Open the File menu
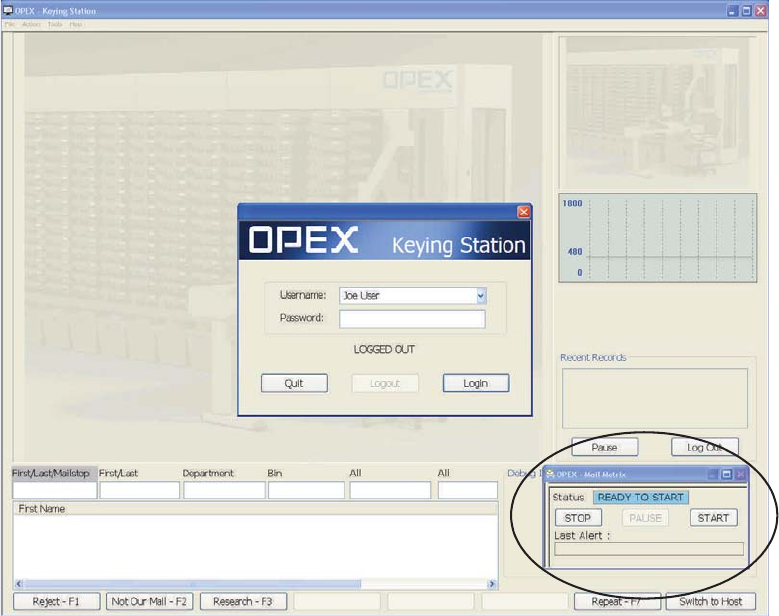The image size is (779, 616). click(x=9, y=24)
